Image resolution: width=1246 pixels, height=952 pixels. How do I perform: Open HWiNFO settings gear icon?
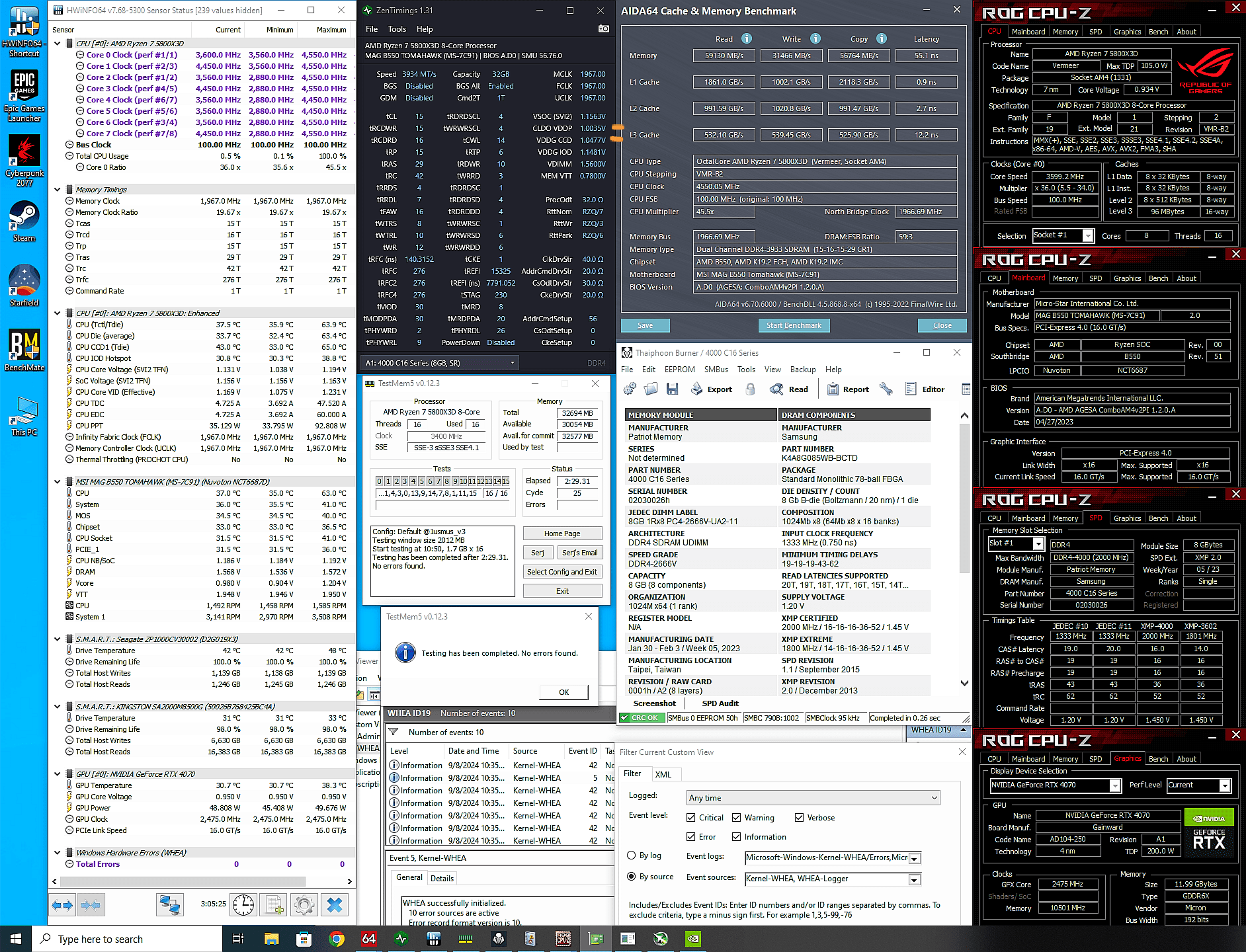304,904
